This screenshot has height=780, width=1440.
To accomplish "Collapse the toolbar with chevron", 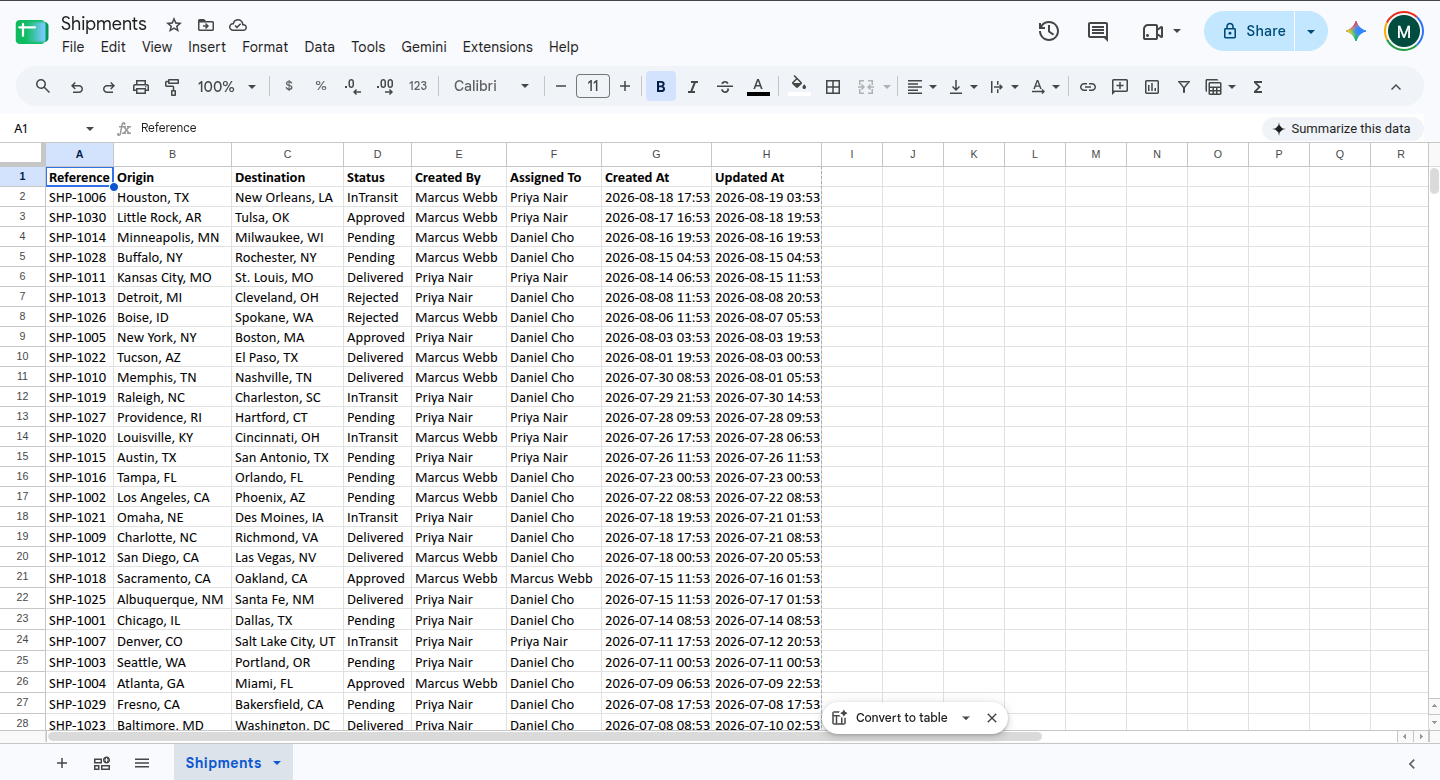I will coord(1396,87).
